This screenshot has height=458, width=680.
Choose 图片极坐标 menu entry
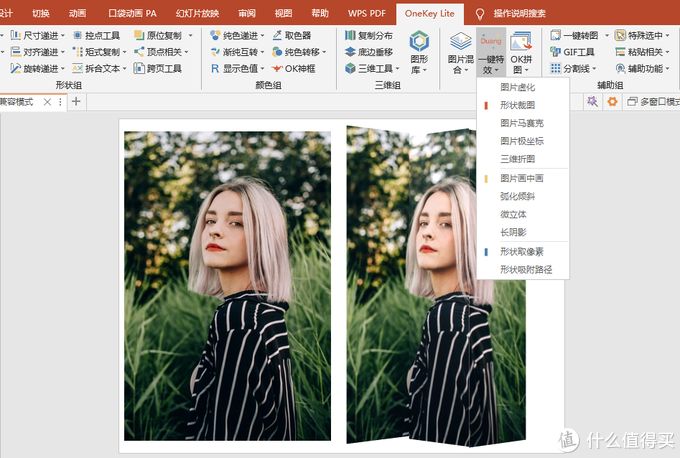tap(523, 141)
